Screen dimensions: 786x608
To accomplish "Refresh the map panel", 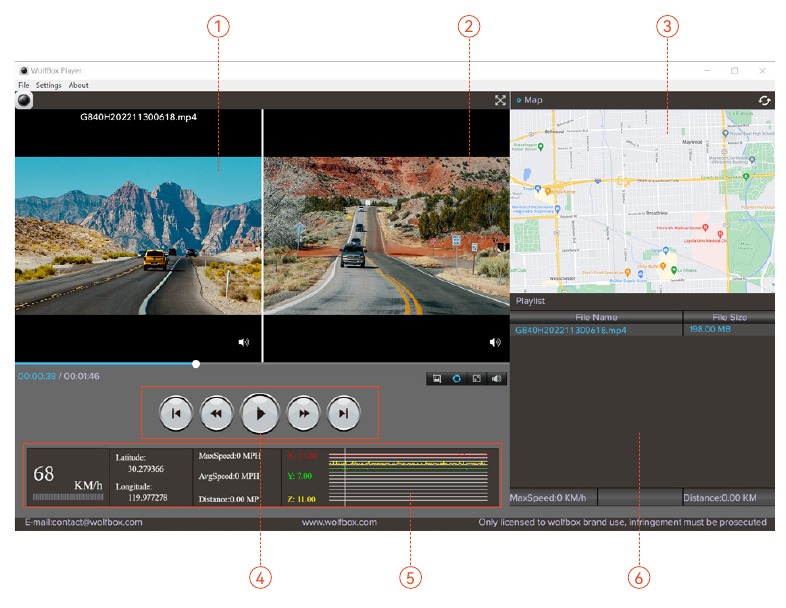I will (x=764, y=100).
